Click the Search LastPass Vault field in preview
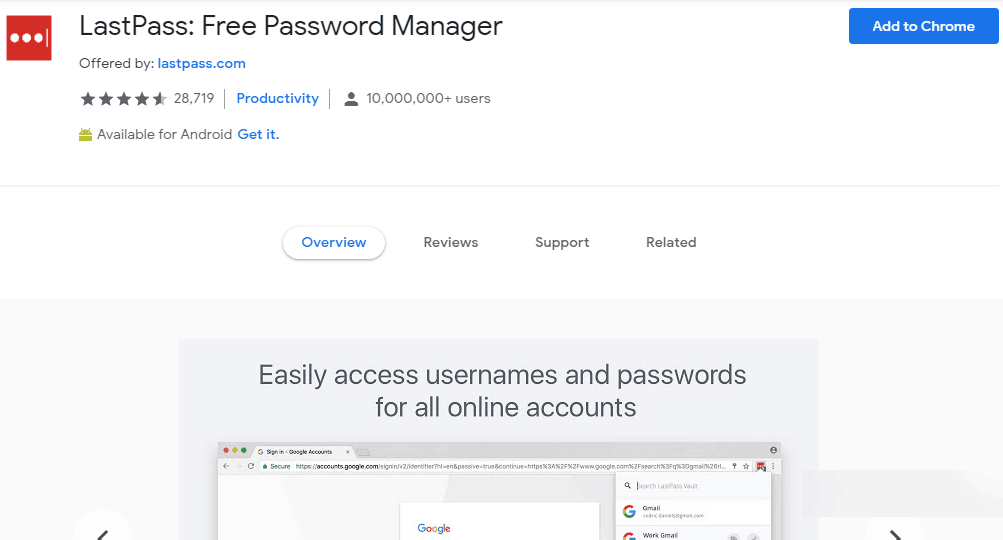The width and height of the screenshot is (1003, 540). click(693, 486)
